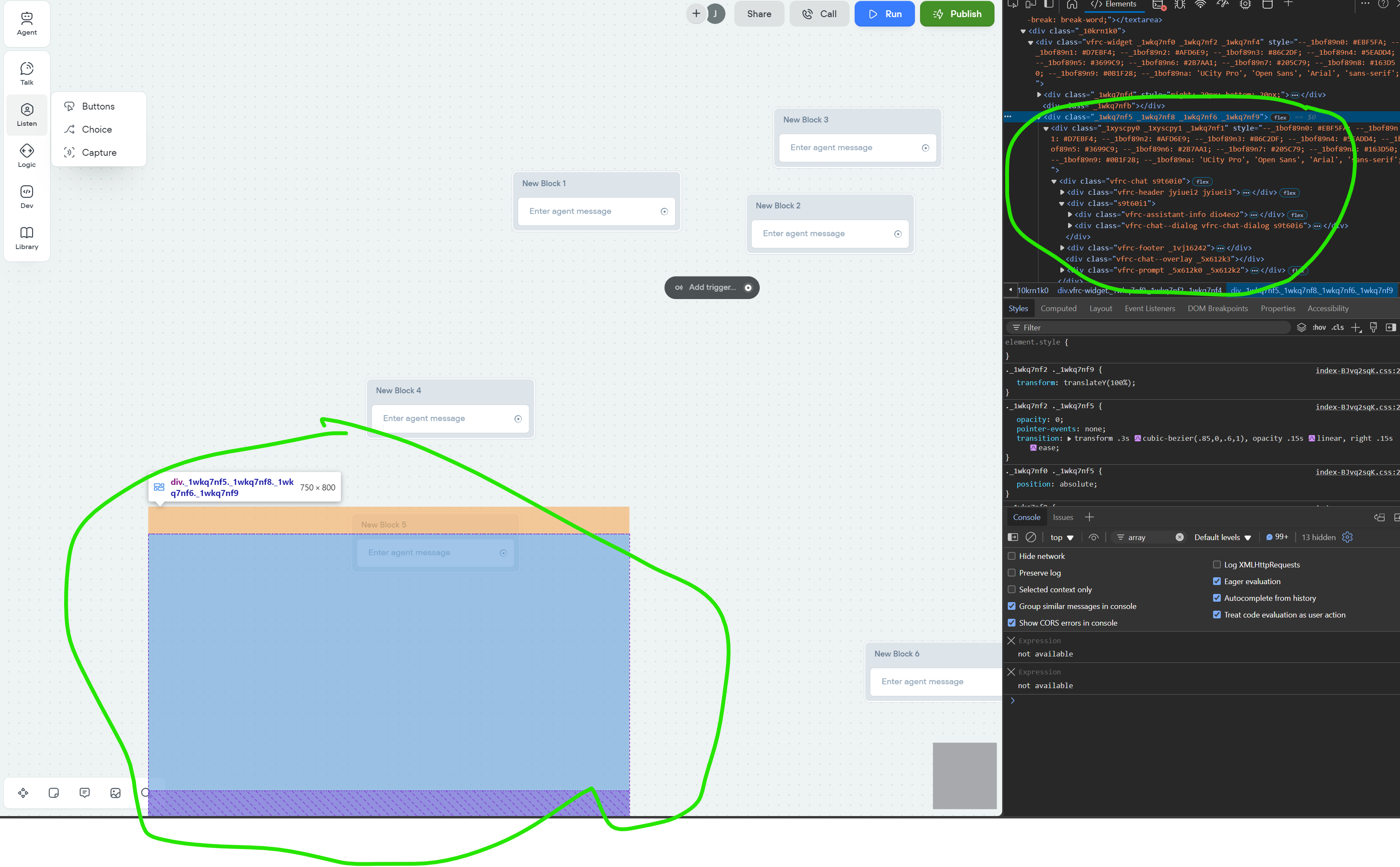Click the Add trigger button

click(x=712, y=287)
